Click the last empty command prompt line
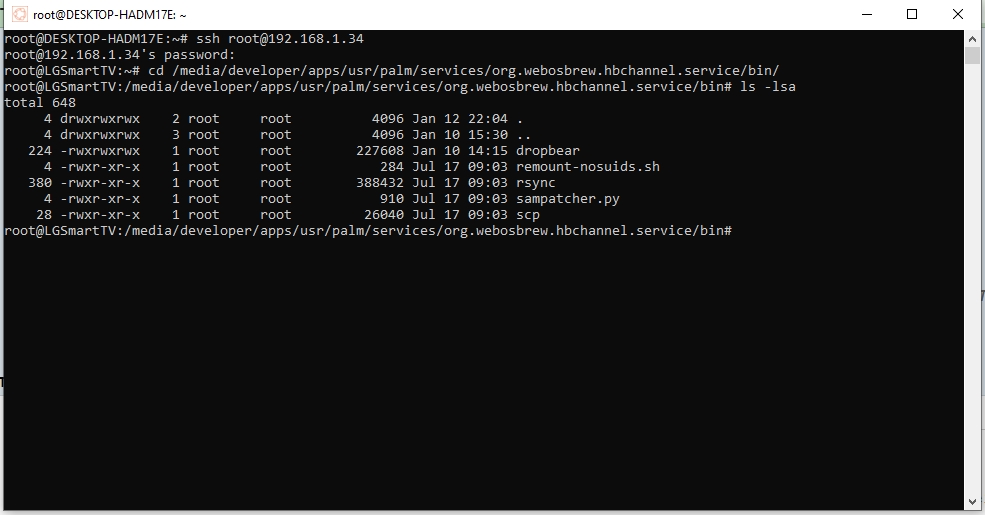The height and width of the screenshot is (515, 985). 368,231
